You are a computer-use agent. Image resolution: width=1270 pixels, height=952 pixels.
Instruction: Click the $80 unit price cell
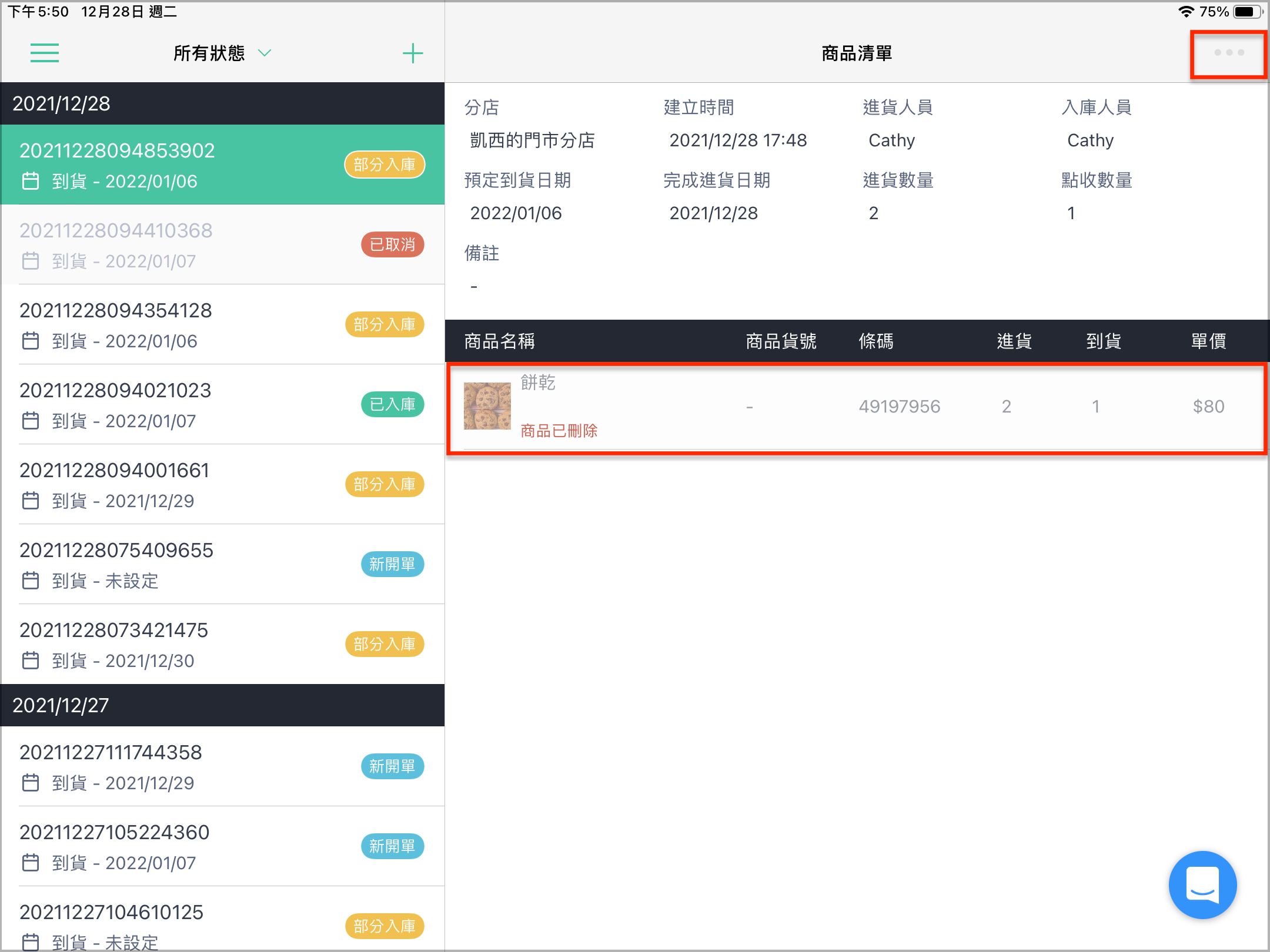pos(1209,406)
